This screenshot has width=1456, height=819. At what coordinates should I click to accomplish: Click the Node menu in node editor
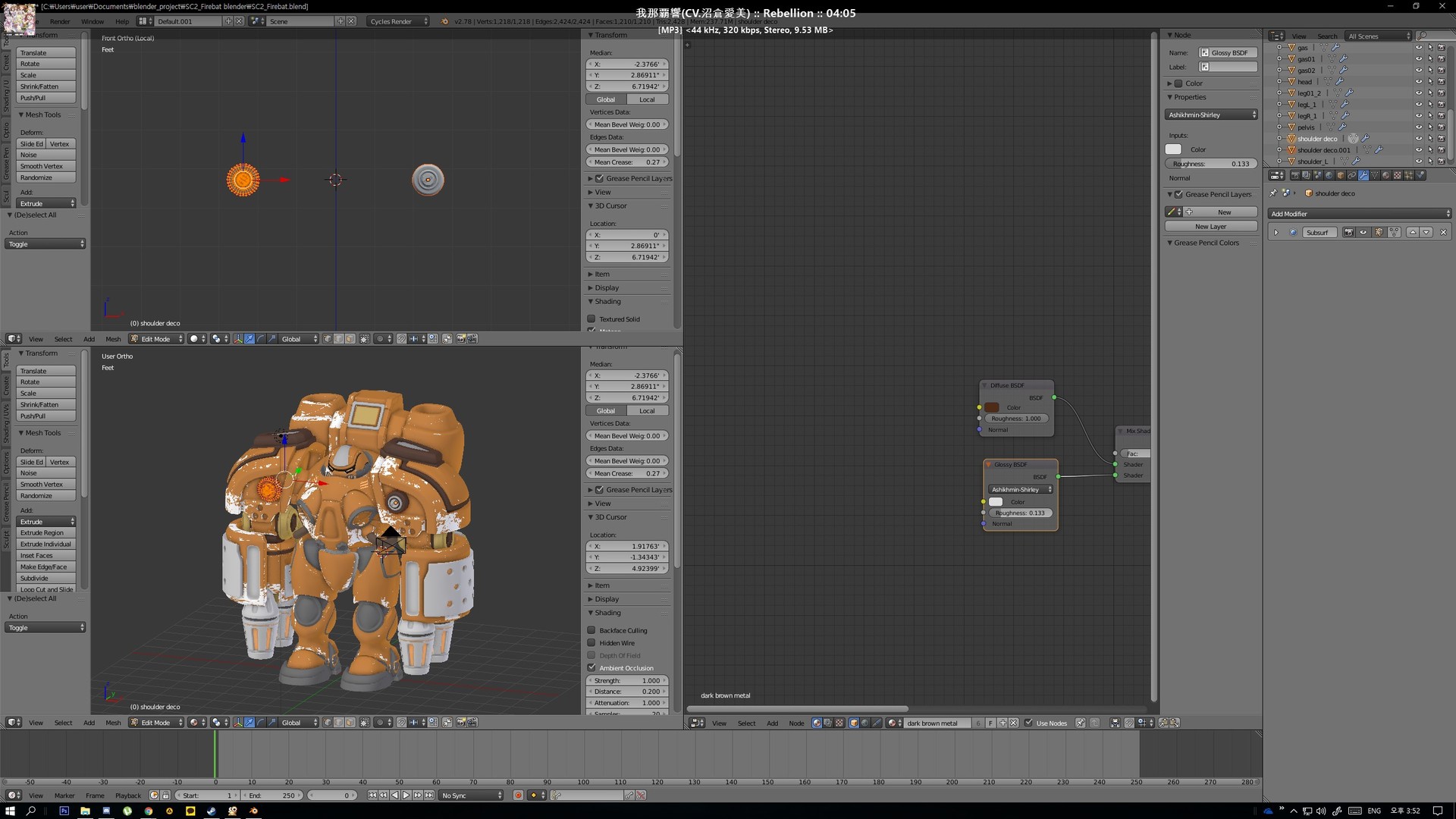click(796, 723)
